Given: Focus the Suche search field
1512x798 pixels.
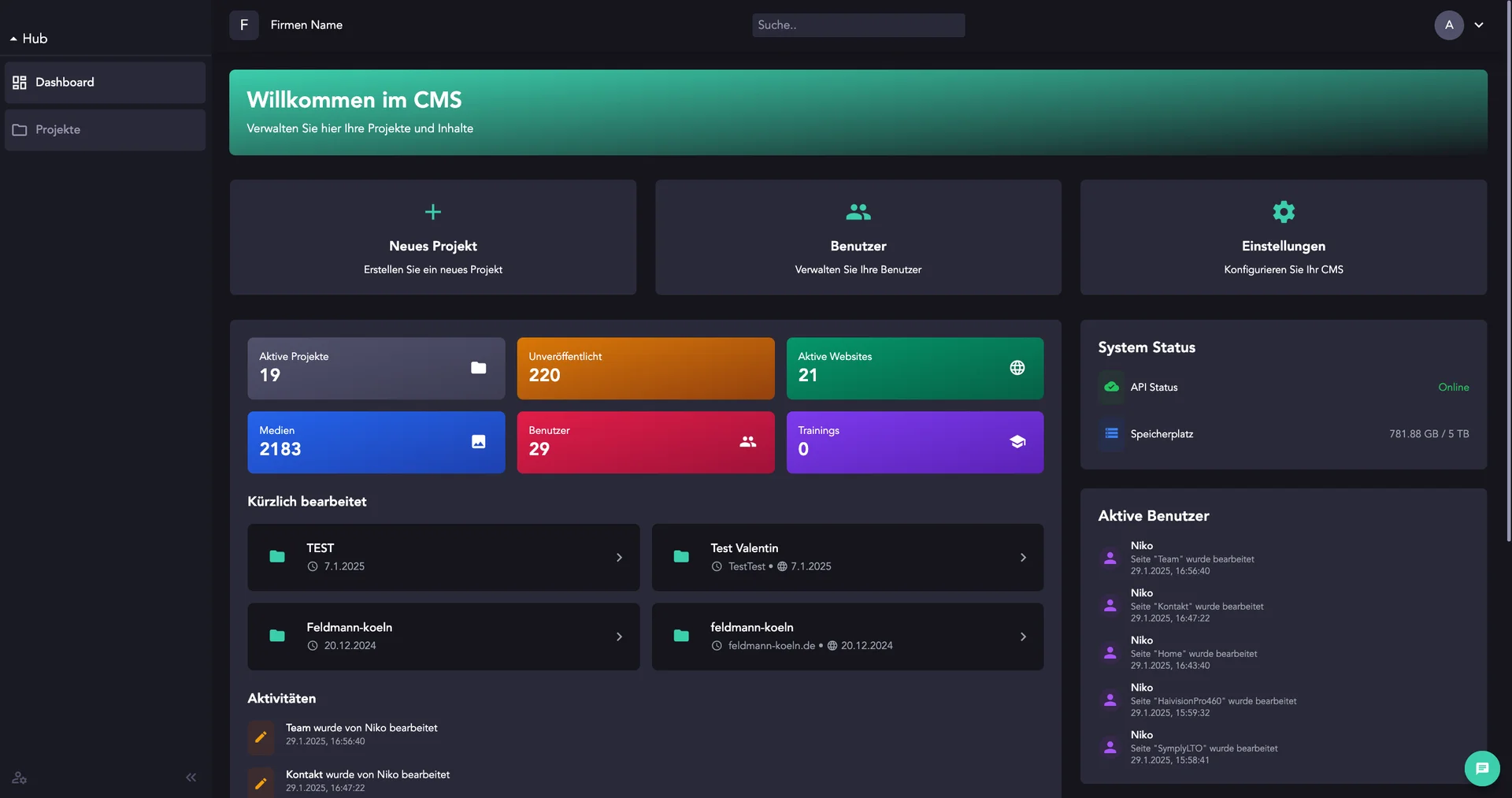Looking at the screenshot, I should (858, 25).
